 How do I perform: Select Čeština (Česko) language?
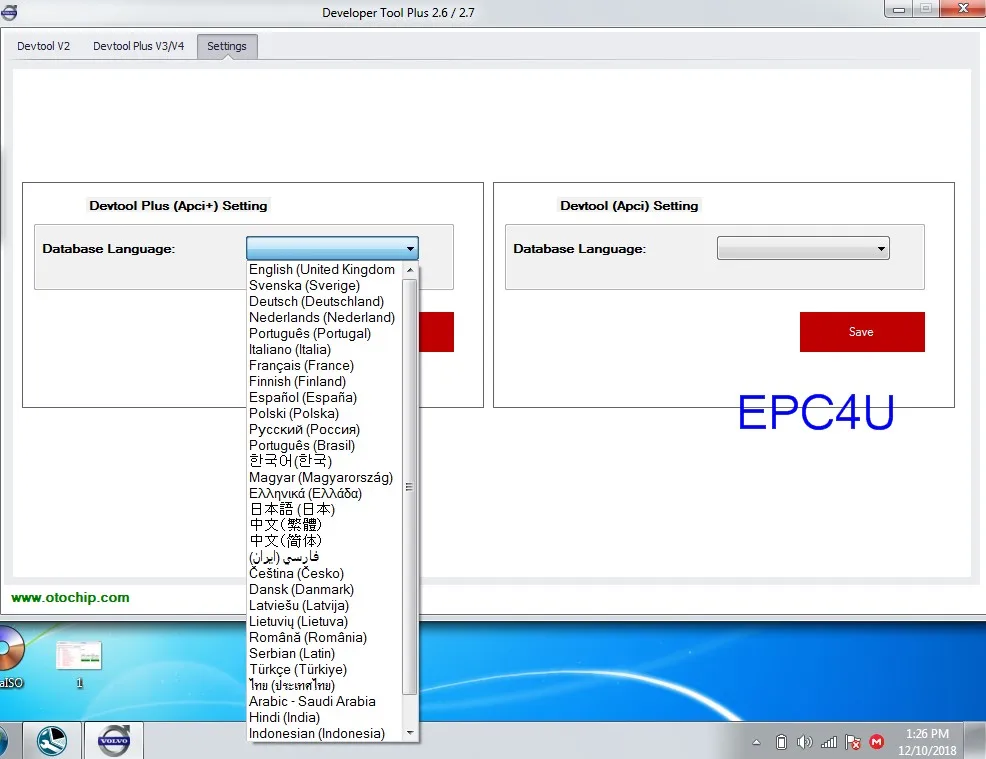pos(324,573)
